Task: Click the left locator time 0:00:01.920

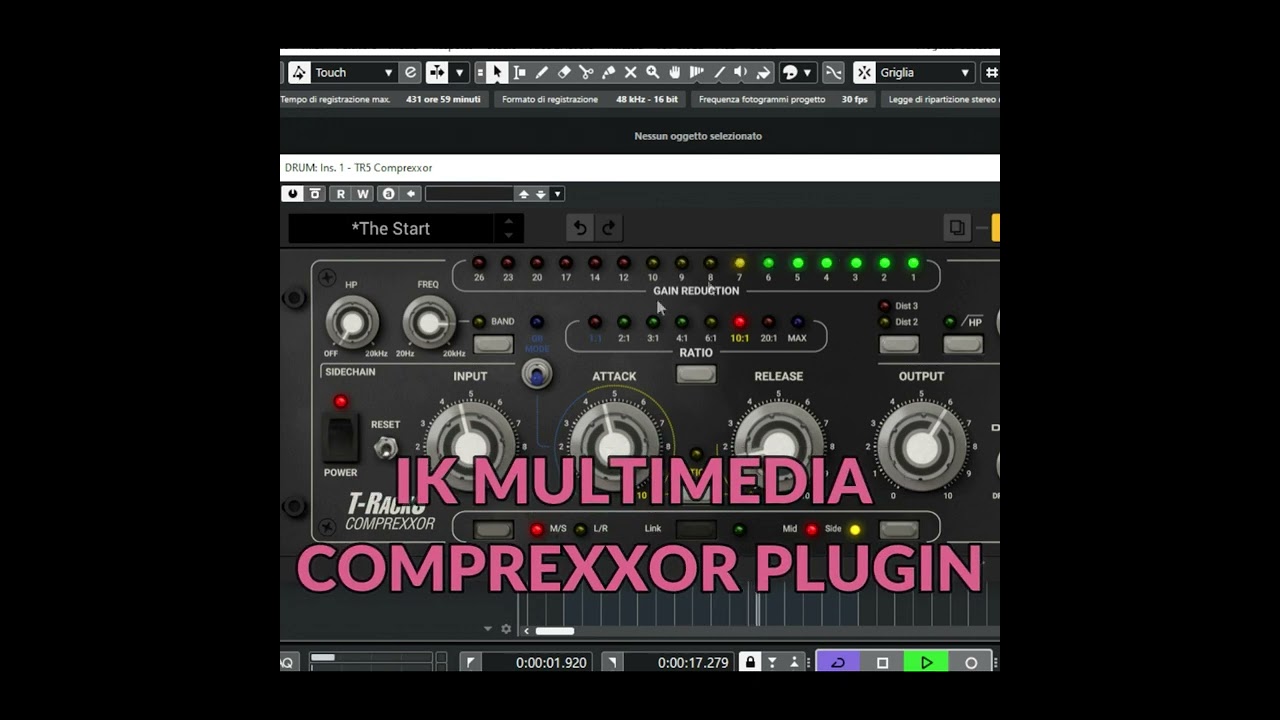Action: [550, 662]
